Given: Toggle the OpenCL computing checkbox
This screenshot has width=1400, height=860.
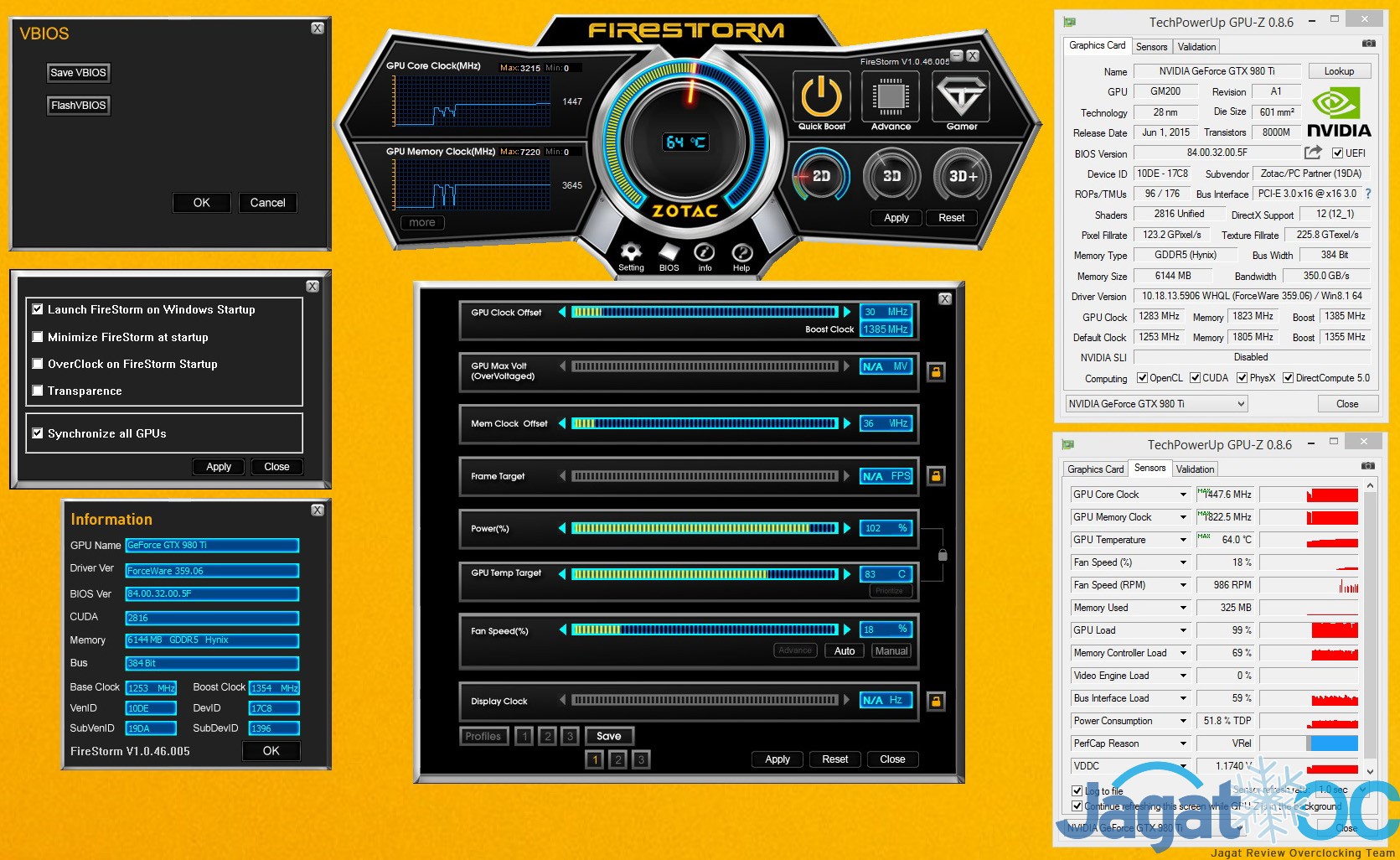Looking at the screenshot, I should [1142, 378].
